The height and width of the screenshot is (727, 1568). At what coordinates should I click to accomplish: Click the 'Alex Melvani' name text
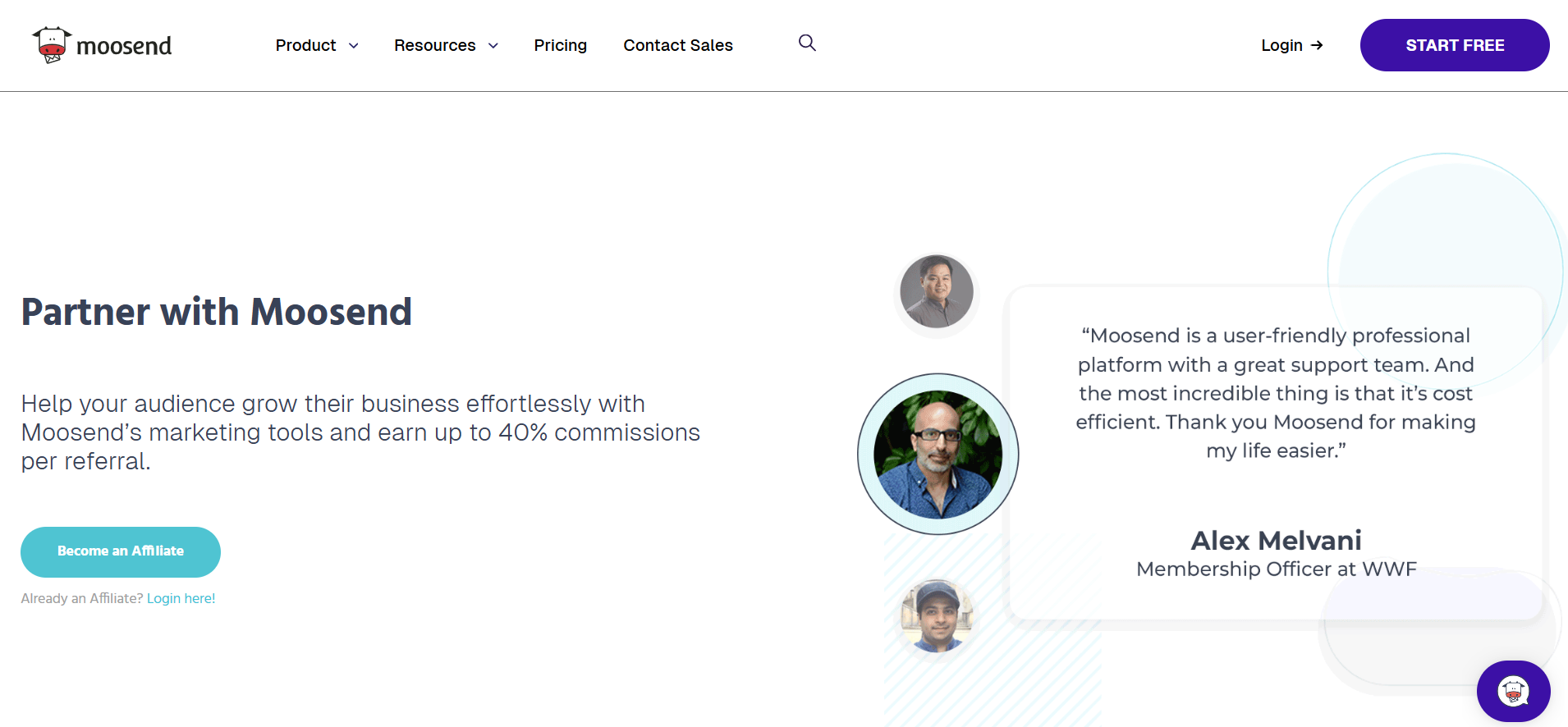tap(1277, 540)
